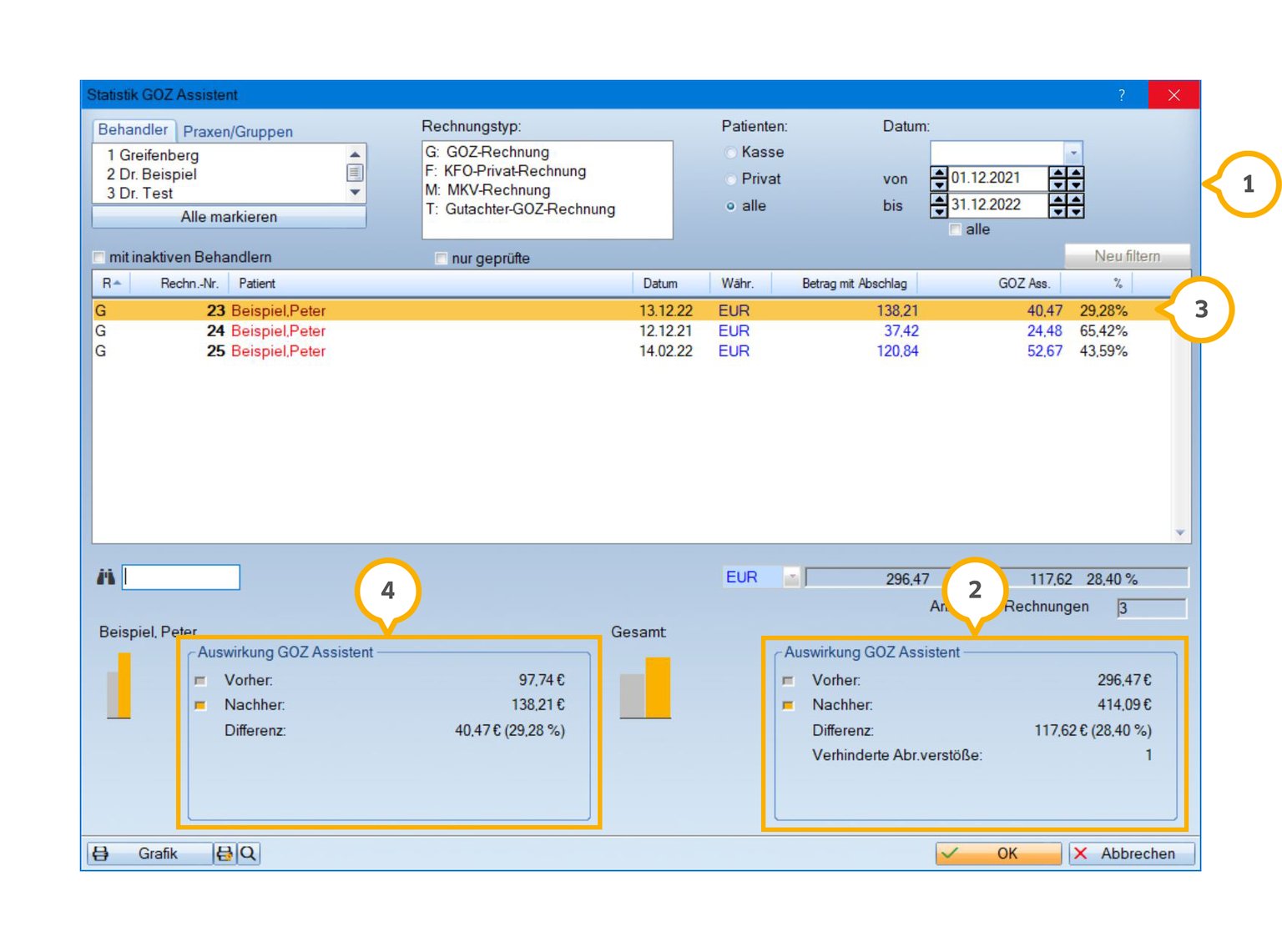Screen dimensions: 1282x952
Task: Click the Gesamt bar chart thumbnail
Action: [645, 688]
